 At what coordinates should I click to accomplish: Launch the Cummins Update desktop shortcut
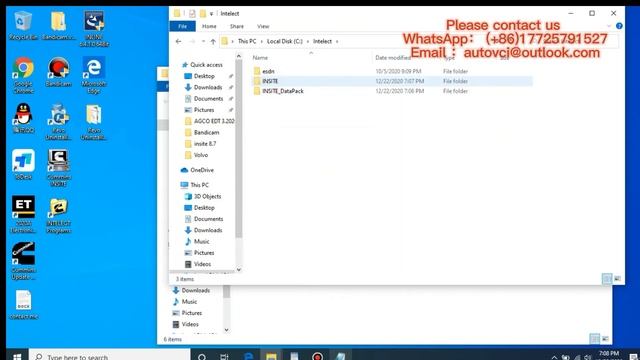coord(23,261)
